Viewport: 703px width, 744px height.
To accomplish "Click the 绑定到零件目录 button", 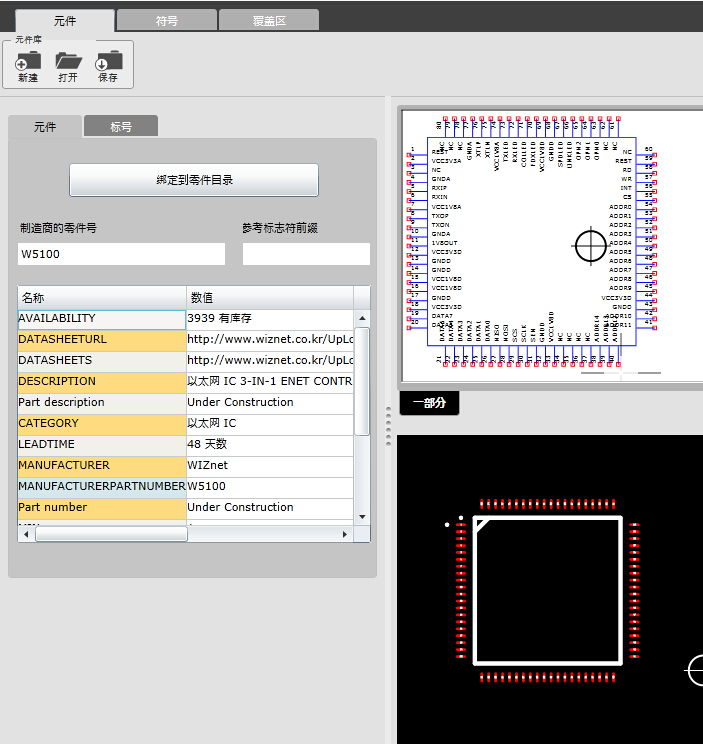I will click(194, 180).
